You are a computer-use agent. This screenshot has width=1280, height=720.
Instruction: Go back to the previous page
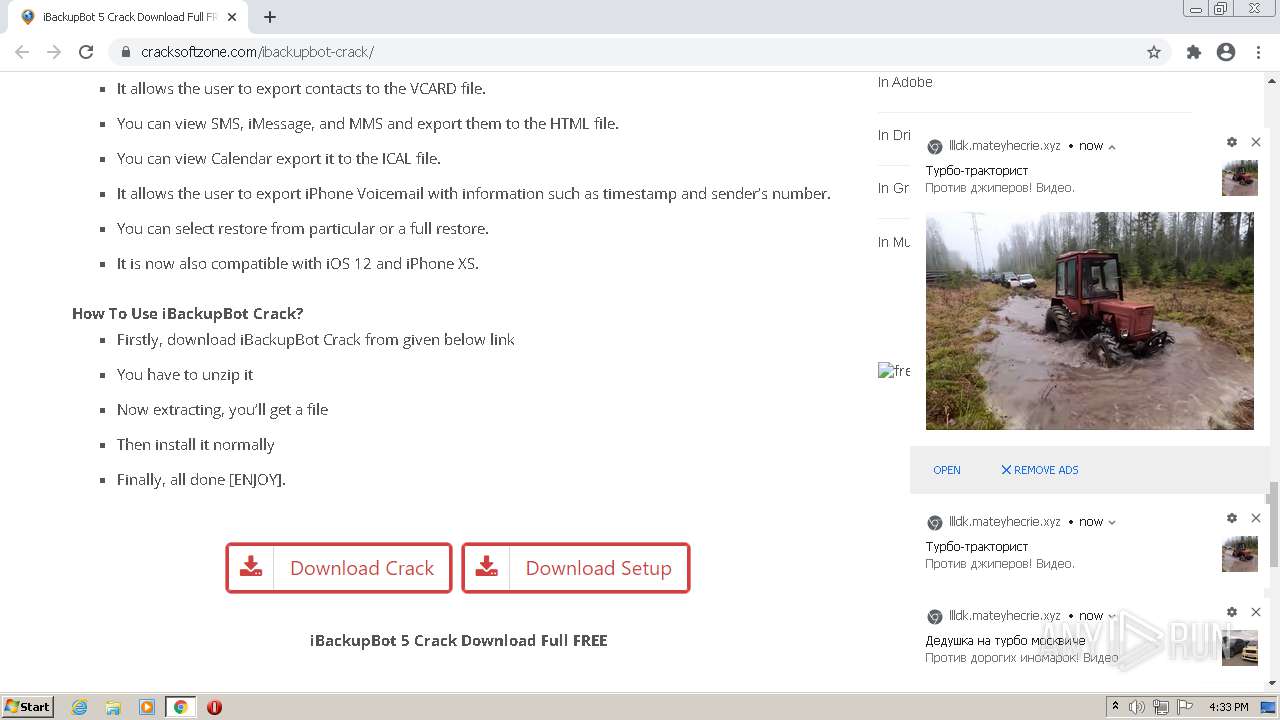pos(22,52)
